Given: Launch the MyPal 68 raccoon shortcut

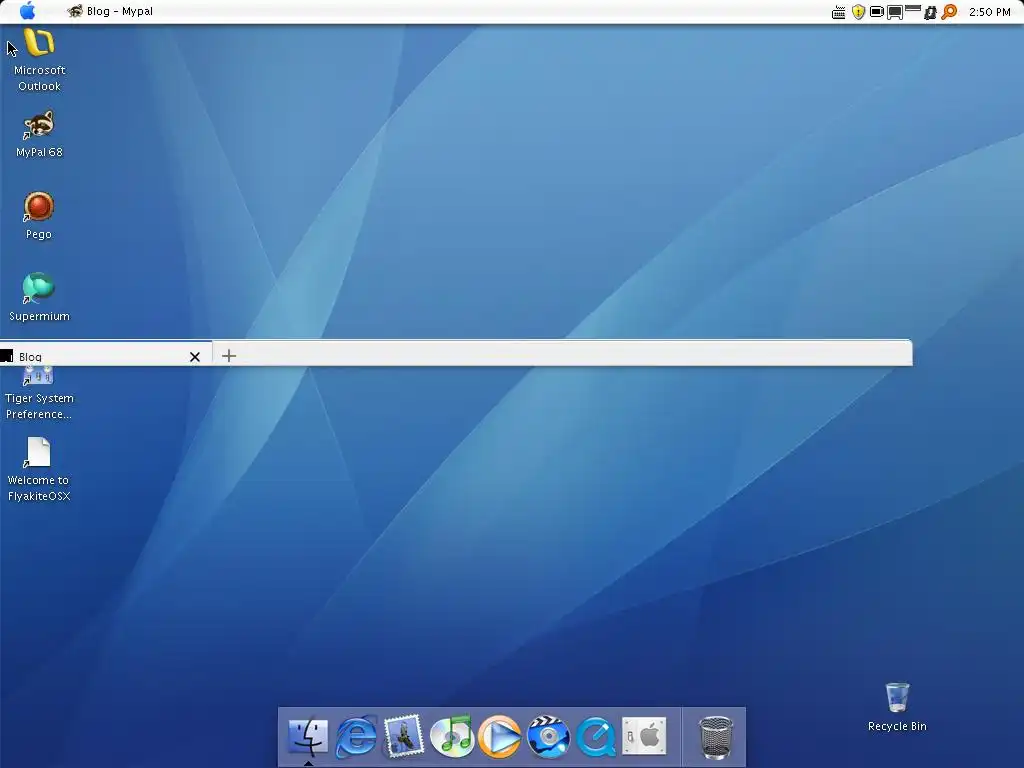Looking at the screenshot, I should [x=39, y=134].
